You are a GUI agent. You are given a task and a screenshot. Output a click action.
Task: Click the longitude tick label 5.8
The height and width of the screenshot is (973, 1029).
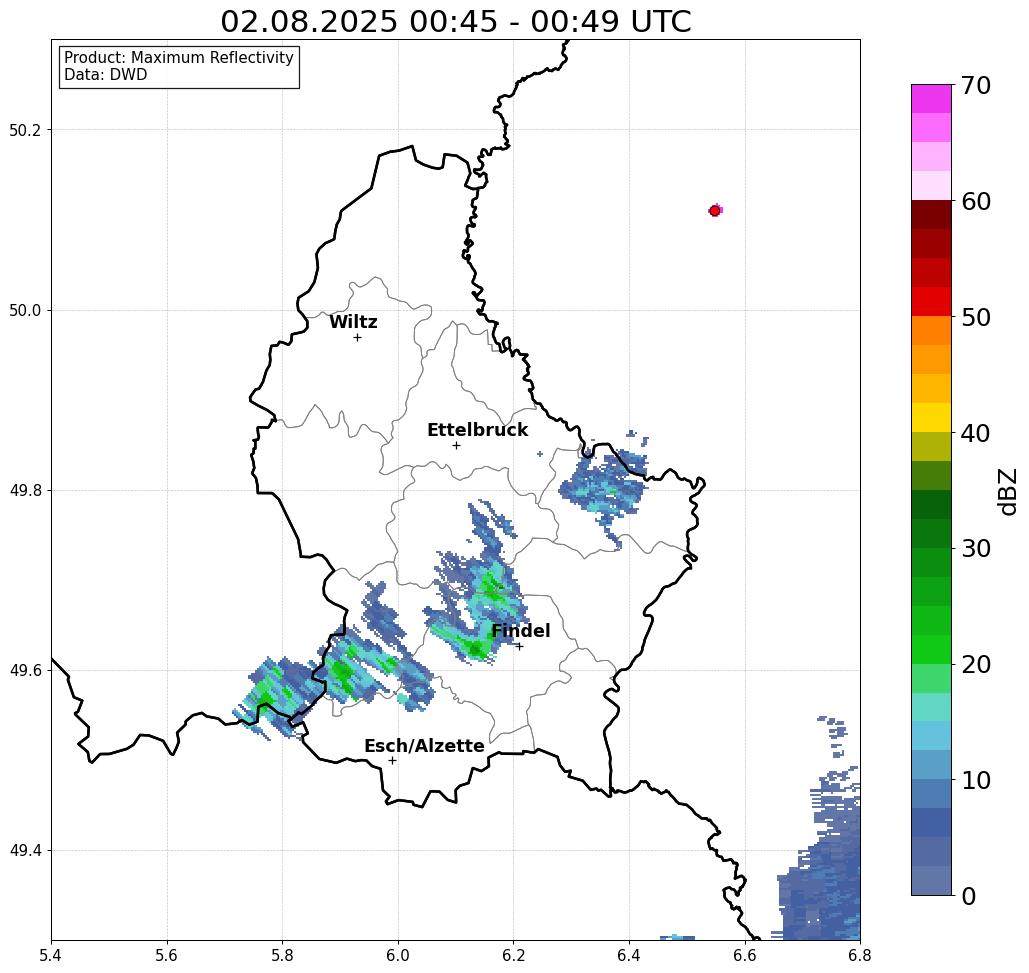(282, 955)
